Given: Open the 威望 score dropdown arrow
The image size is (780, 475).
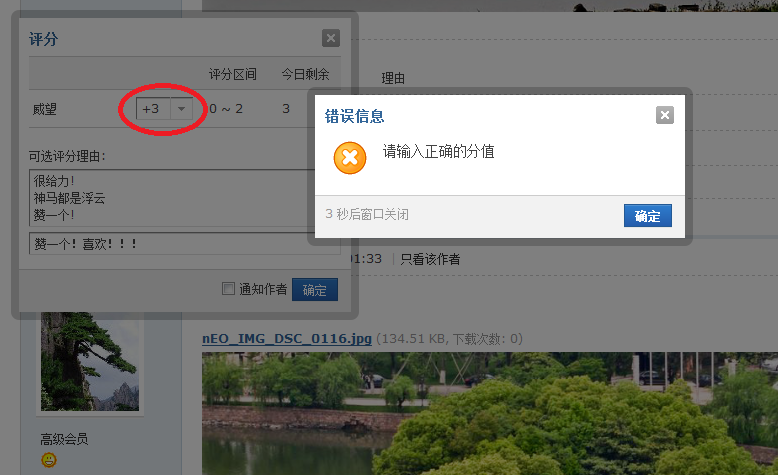Looking at the screenshot, I should tap(181, 108).
